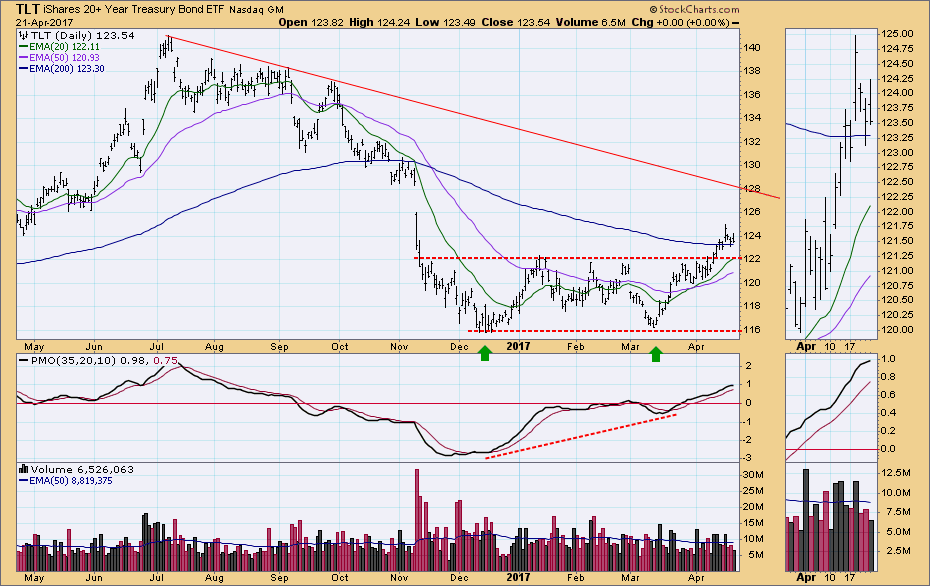
Task: Click the red dashed resistance line at 122
Action: tap(577, 258)
